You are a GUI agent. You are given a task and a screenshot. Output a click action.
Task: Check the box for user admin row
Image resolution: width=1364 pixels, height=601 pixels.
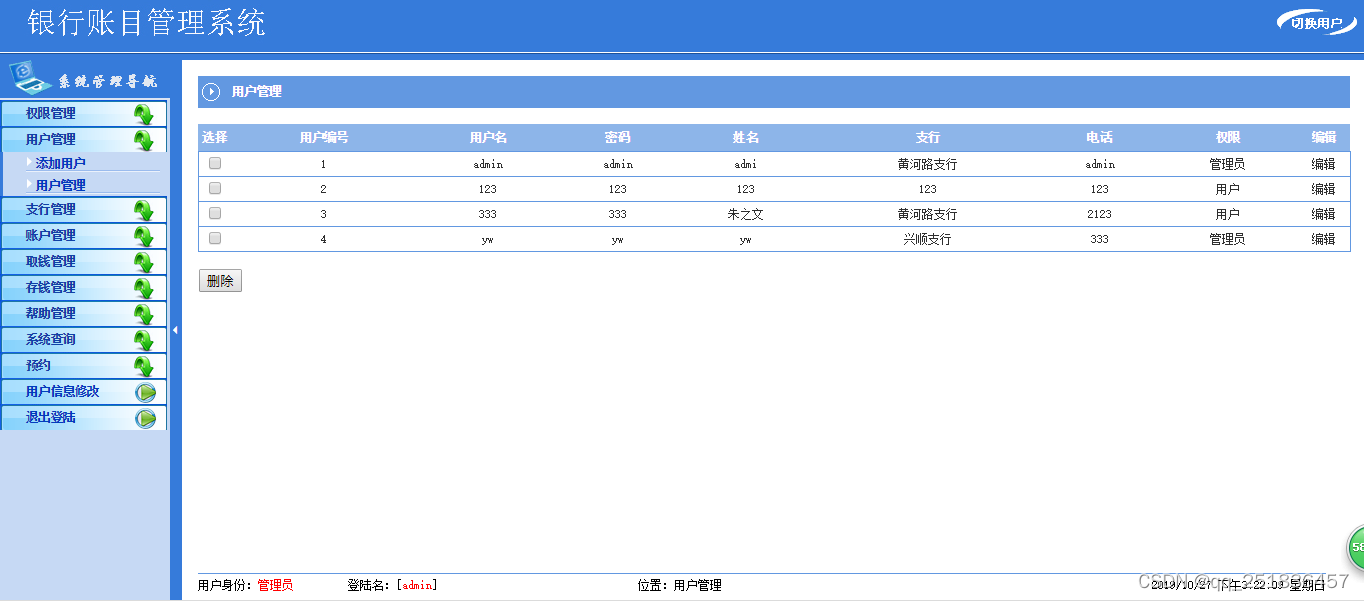tap(215, 163)
